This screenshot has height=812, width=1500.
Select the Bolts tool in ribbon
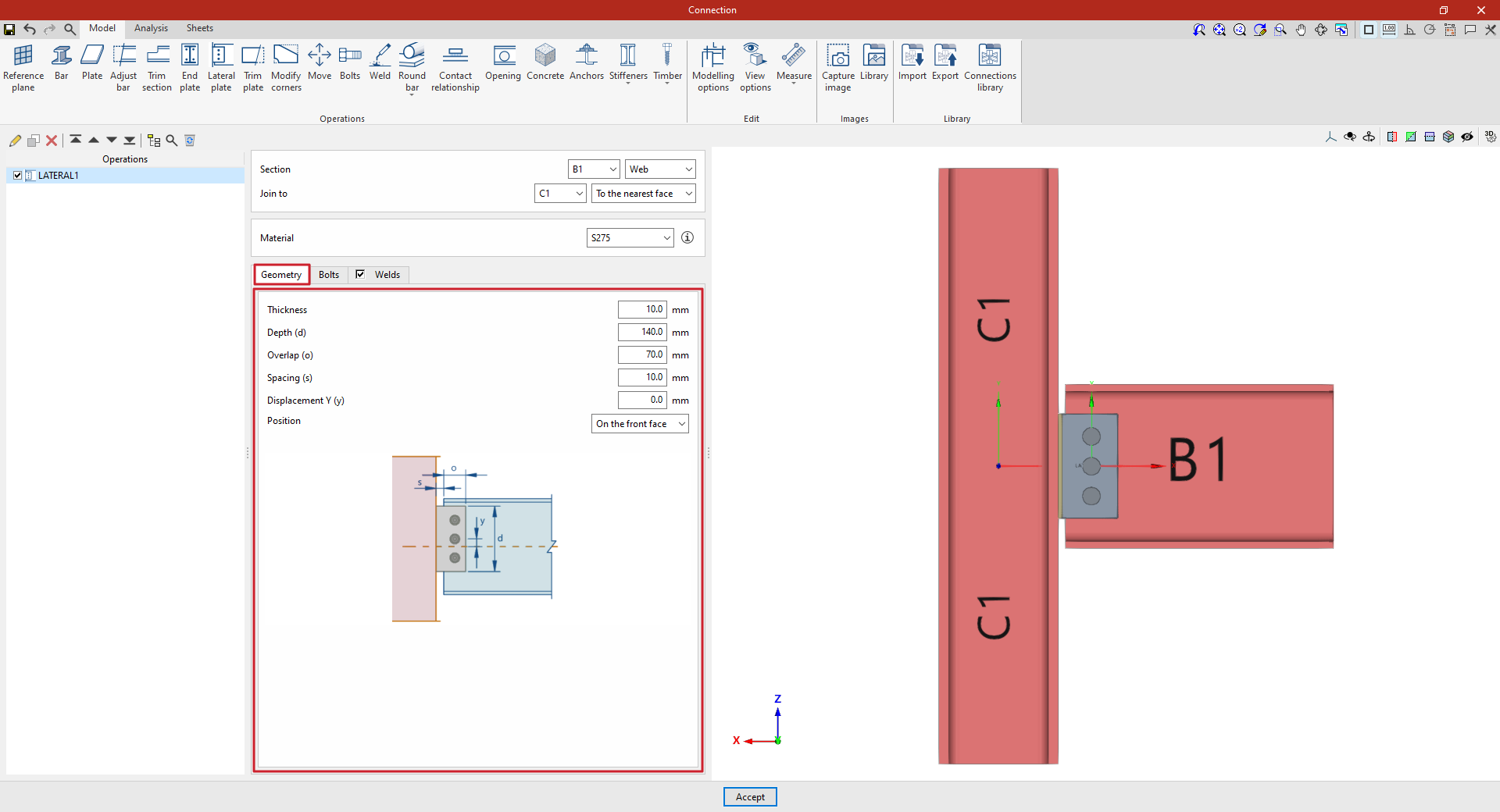[349, 62]
